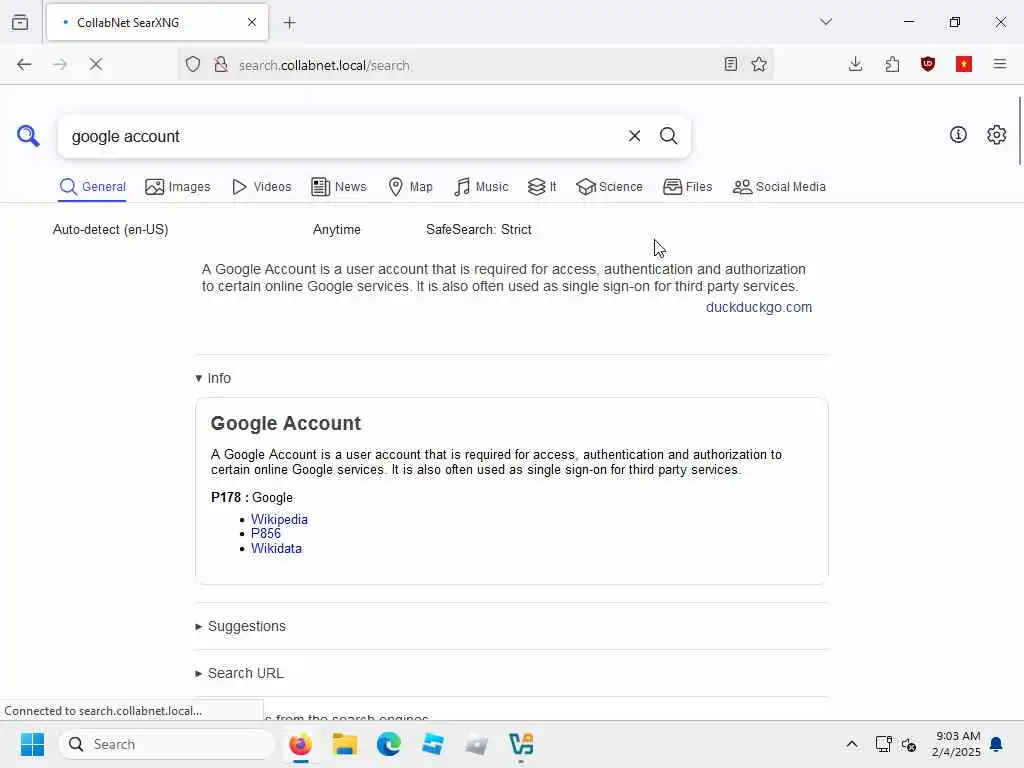Open the extensions puzzle icon

(892, 64)
